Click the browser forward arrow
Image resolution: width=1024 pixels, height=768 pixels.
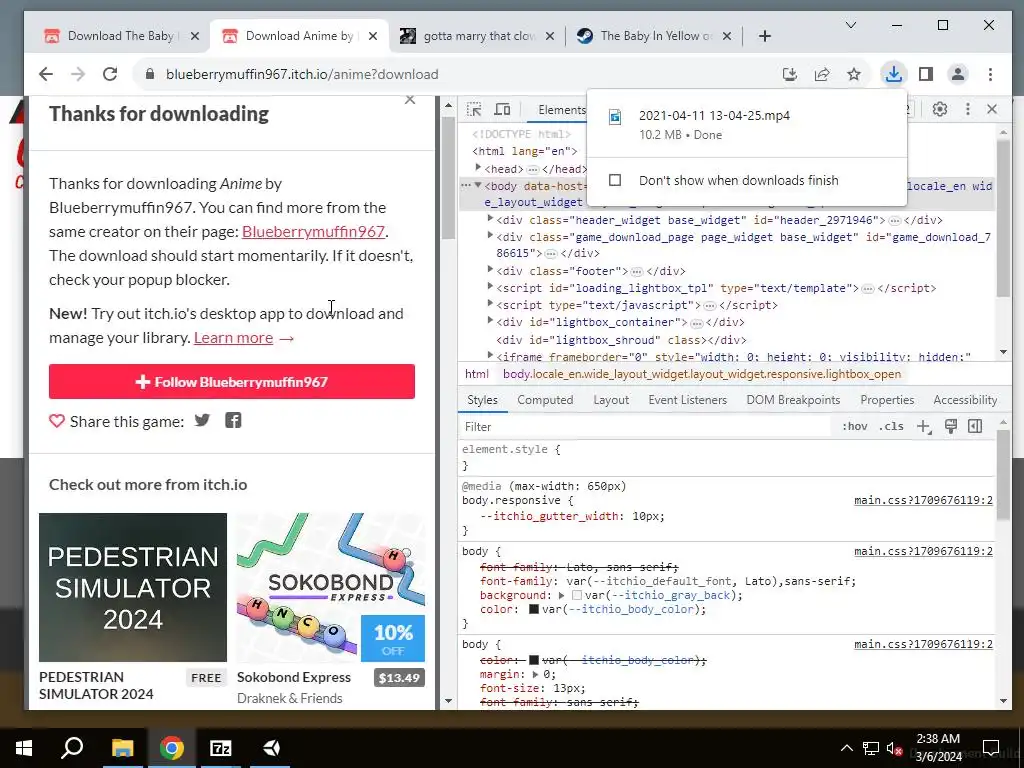click(78, 74)
